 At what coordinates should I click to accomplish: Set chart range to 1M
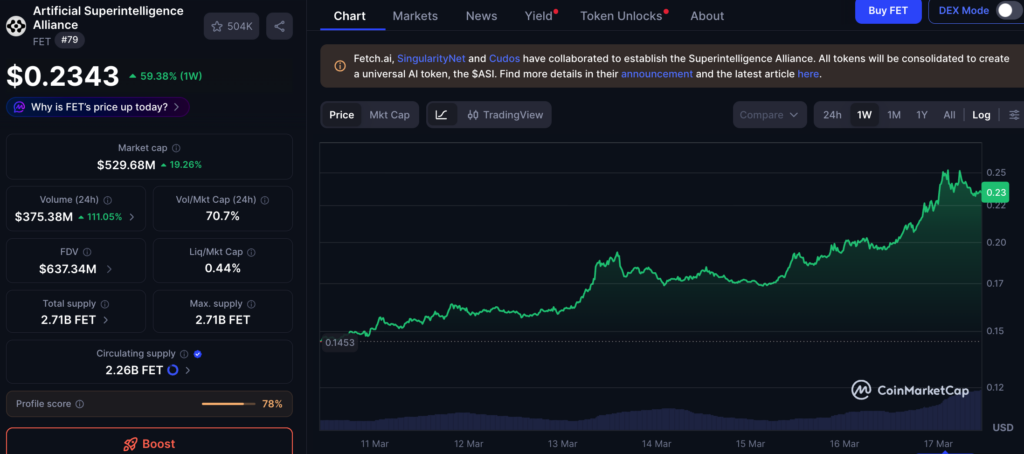(894, 115)
